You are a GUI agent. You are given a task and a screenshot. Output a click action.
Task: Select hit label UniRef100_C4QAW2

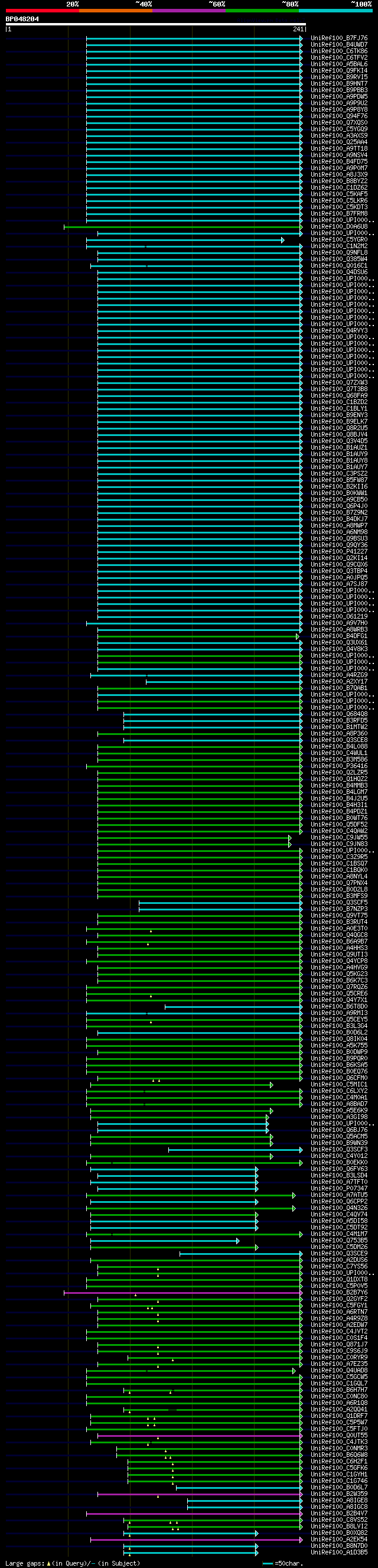(339, 831)
